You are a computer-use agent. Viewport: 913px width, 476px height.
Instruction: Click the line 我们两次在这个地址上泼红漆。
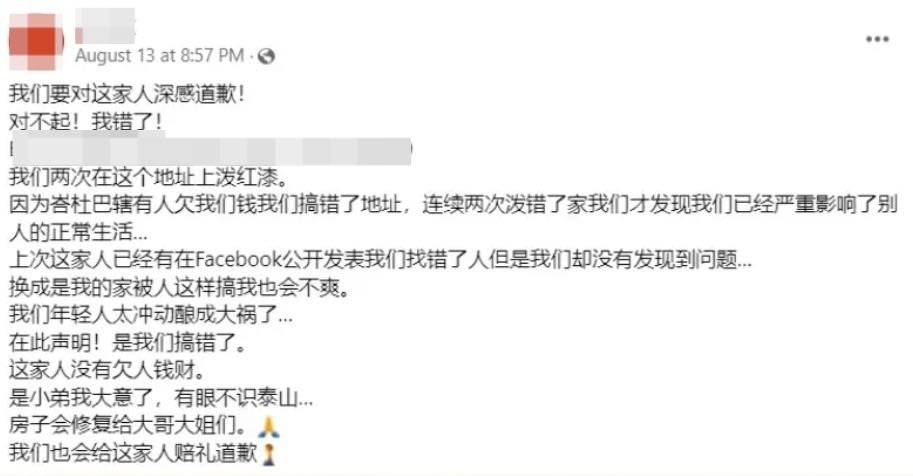(148, 177)
